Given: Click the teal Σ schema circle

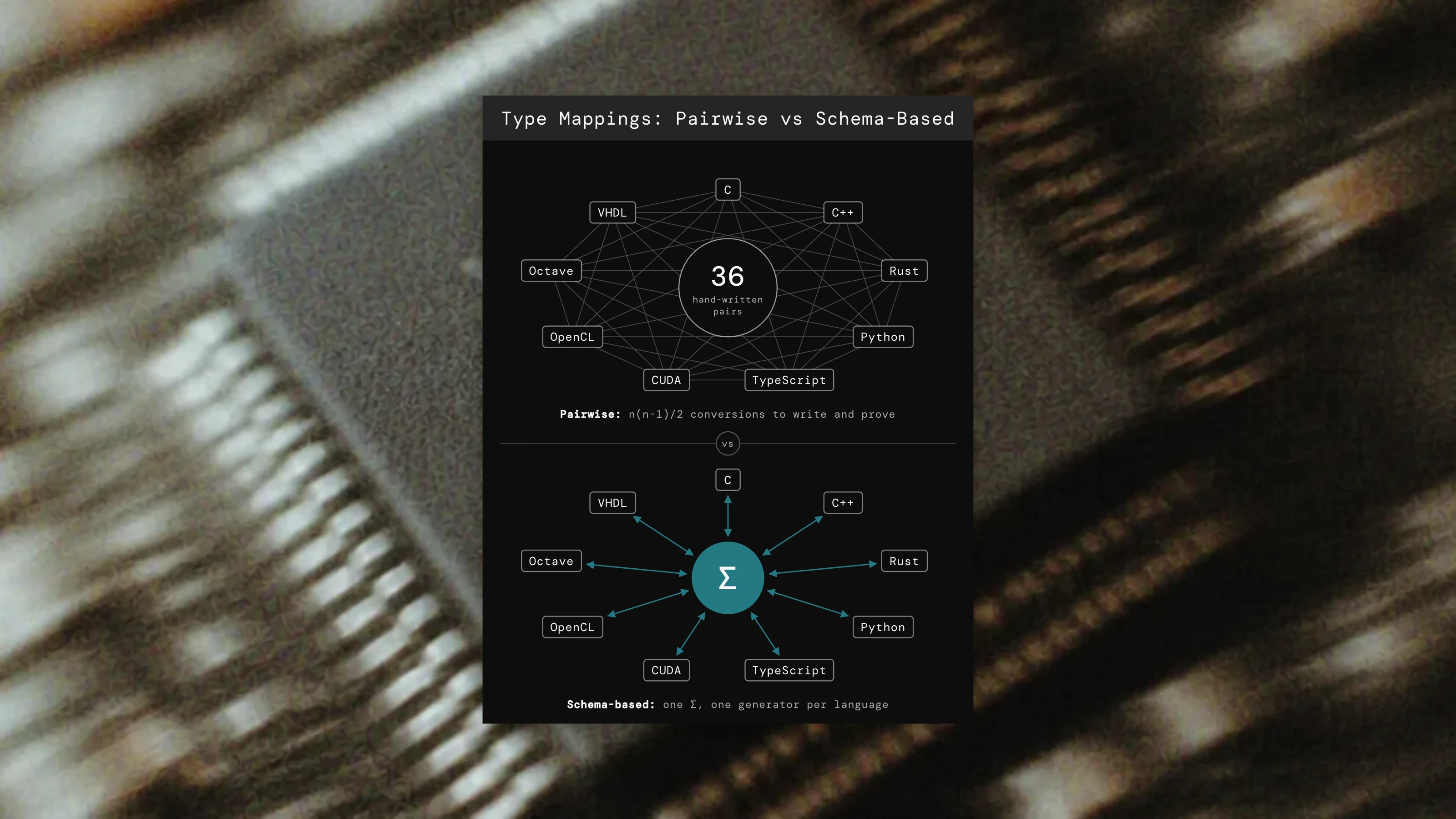Looking at the screenshot, I should pos(728,578).
